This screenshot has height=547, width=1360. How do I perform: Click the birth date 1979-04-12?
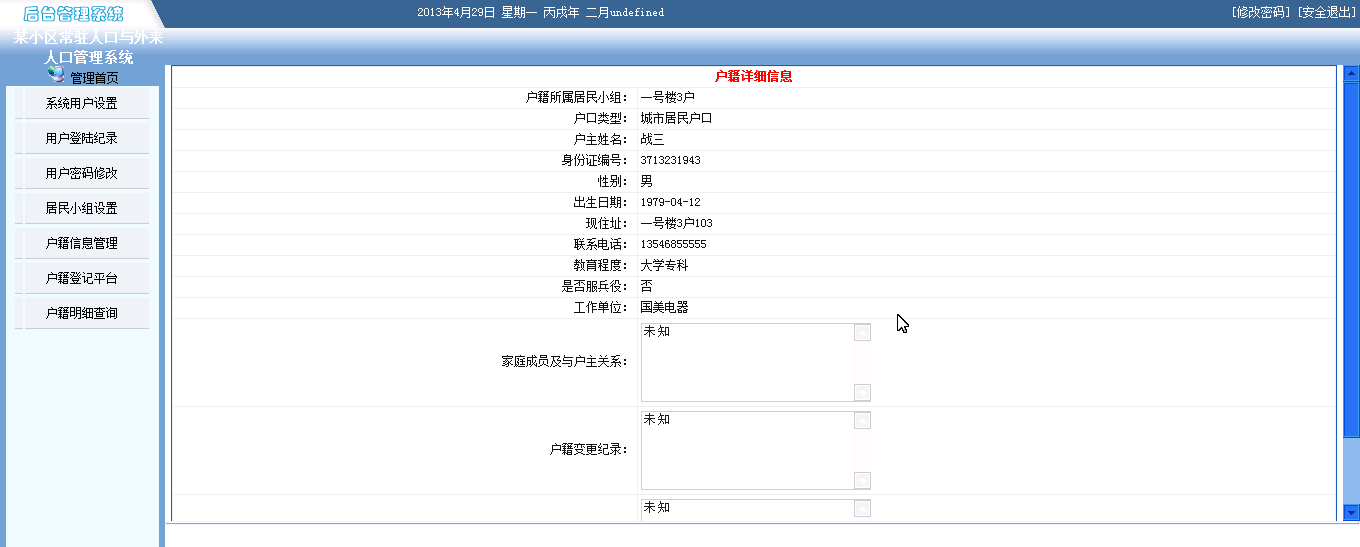tap(670, 202)
